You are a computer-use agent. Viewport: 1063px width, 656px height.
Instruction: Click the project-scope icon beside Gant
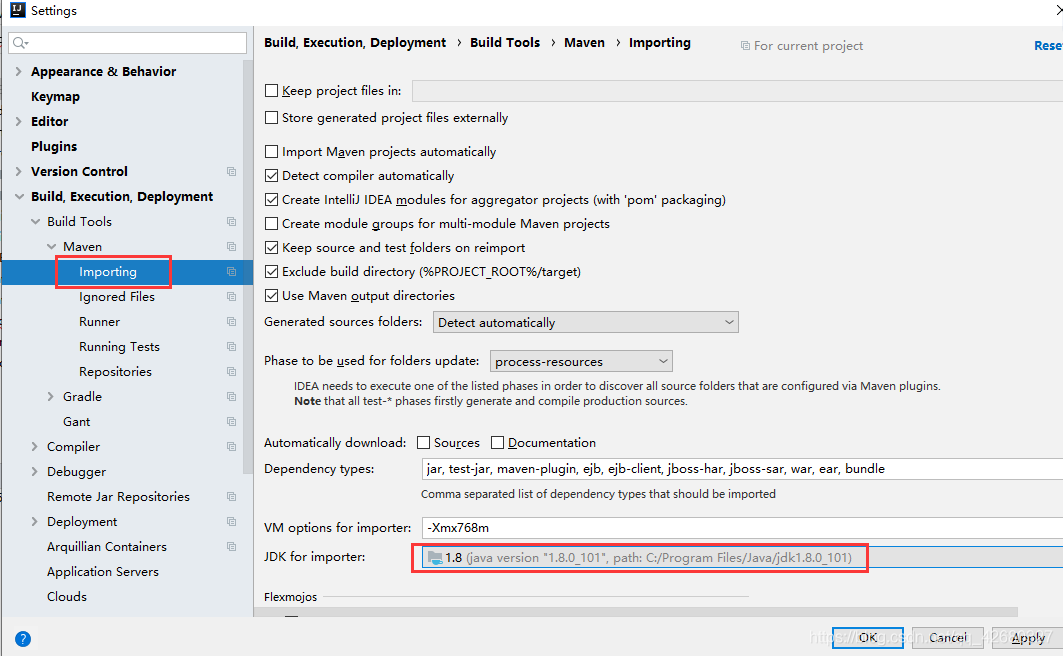(231, 422)
